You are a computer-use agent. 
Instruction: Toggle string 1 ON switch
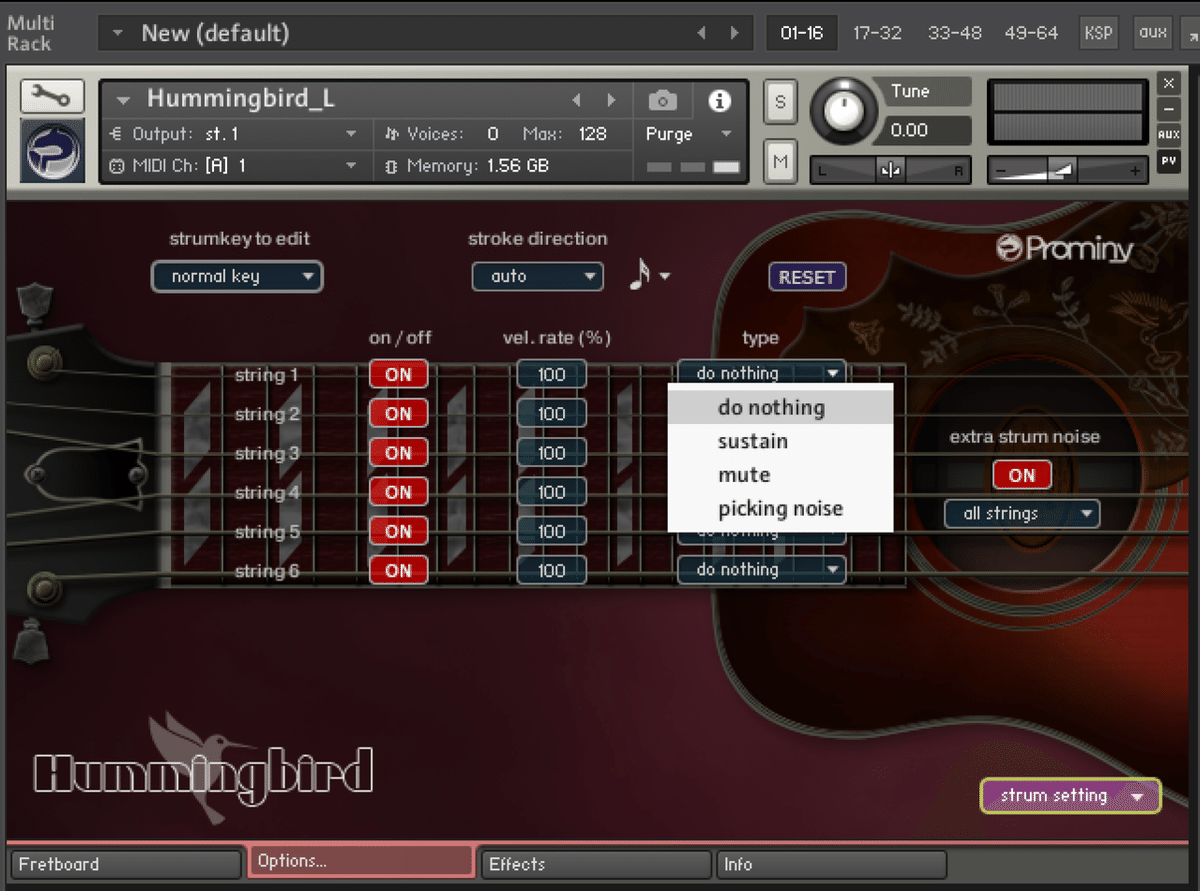398,375
